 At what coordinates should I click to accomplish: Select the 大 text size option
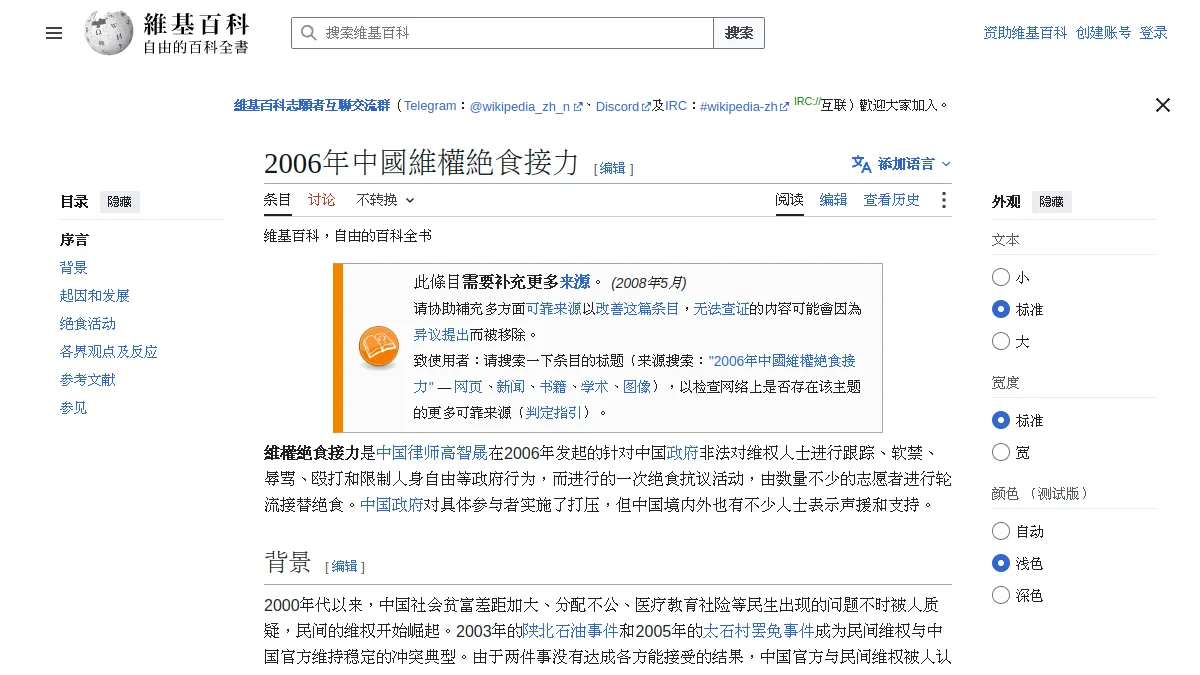click(x=1001, y=341)
